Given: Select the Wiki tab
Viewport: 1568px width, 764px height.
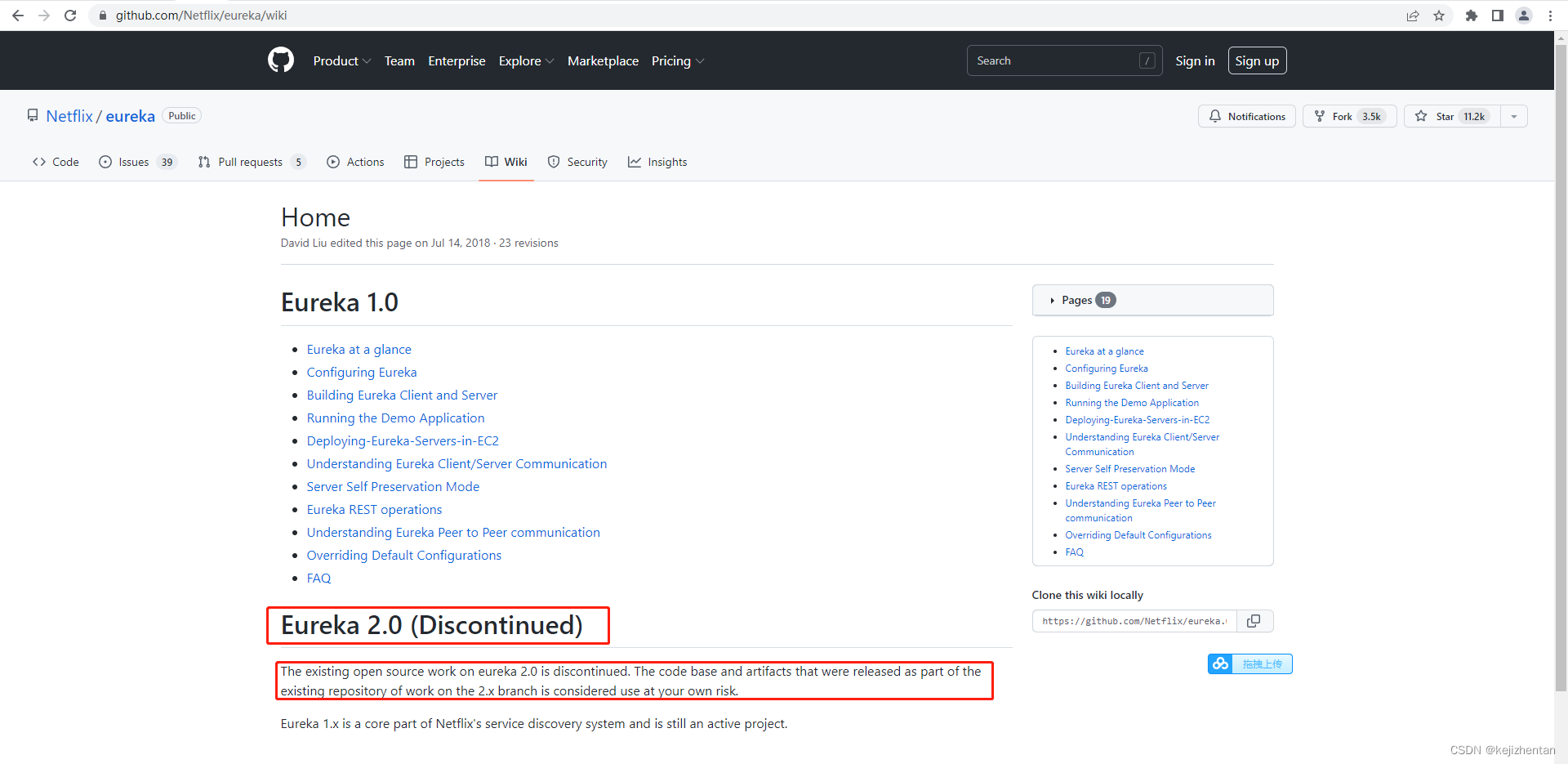Looking at the screenshot, I should [506, 162].
